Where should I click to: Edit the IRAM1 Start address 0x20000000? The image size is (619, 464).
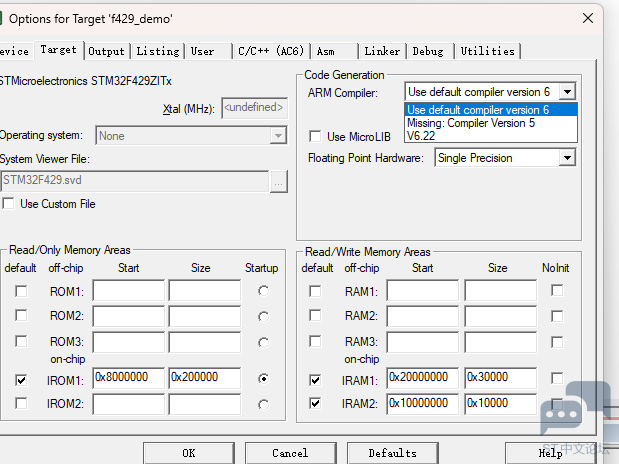coord(423,378)
